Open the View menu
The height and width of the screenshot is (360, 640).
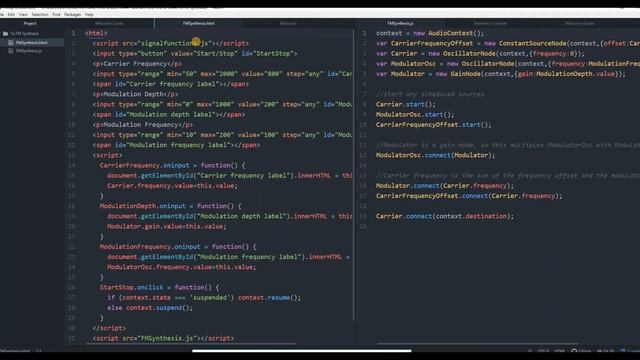pos(23,14)
